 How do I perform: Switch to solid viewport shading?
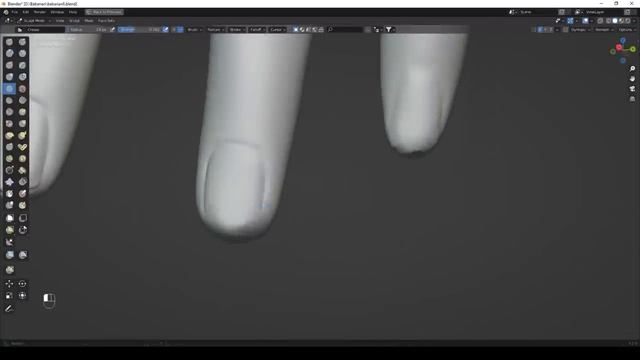point(615,20)
